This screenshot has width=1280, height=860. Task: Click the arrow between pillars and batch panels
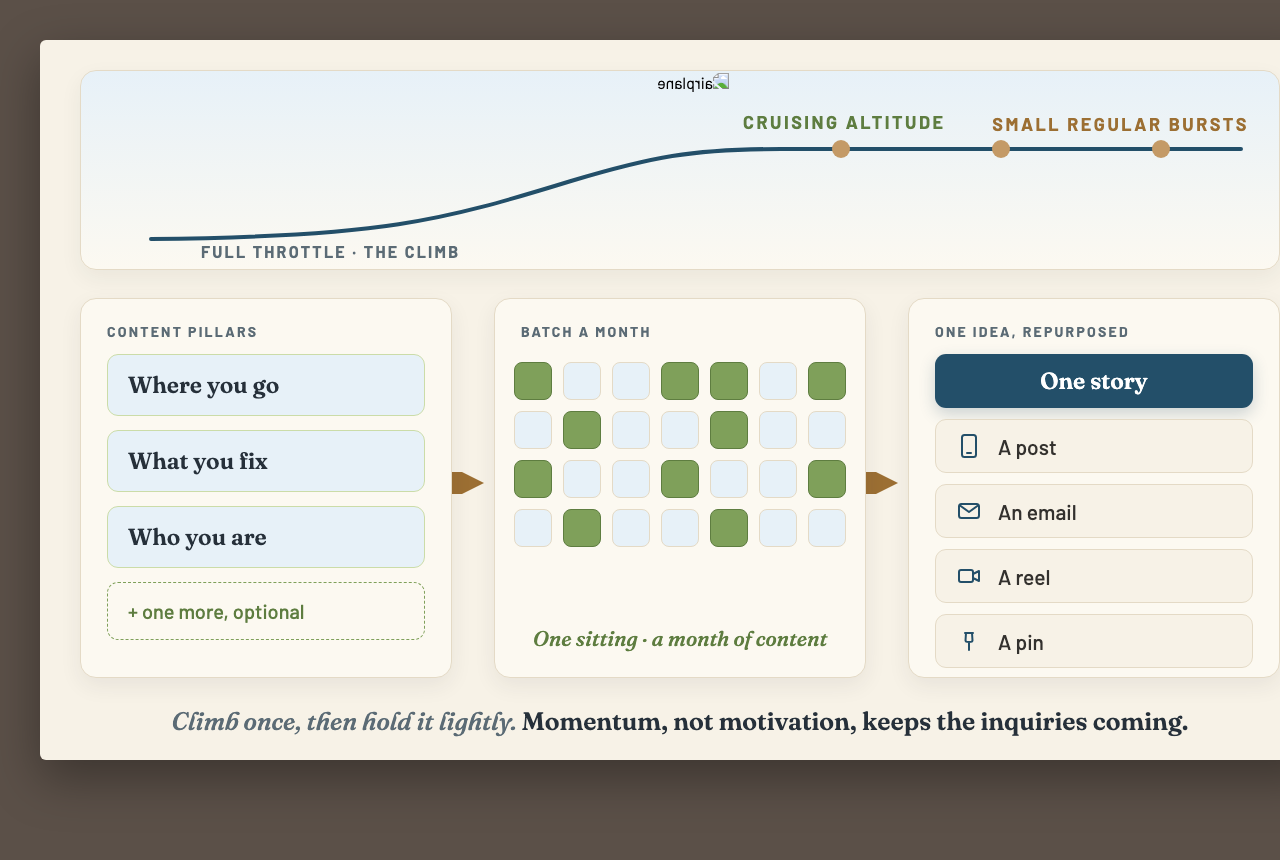coord(468,483)
